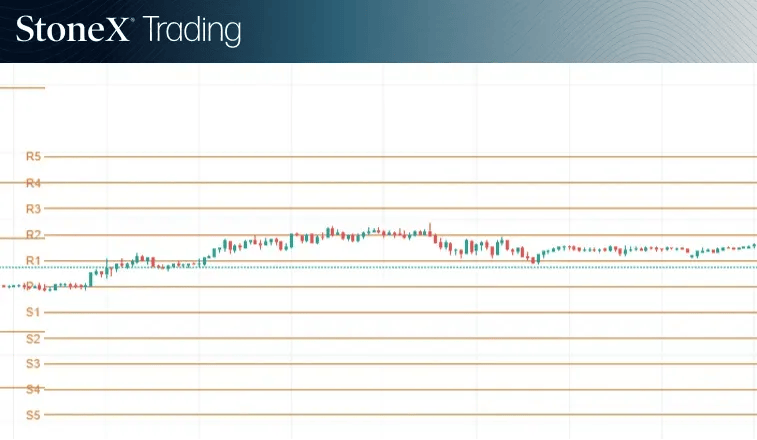Select the S2 support level label

click(33, 339)
